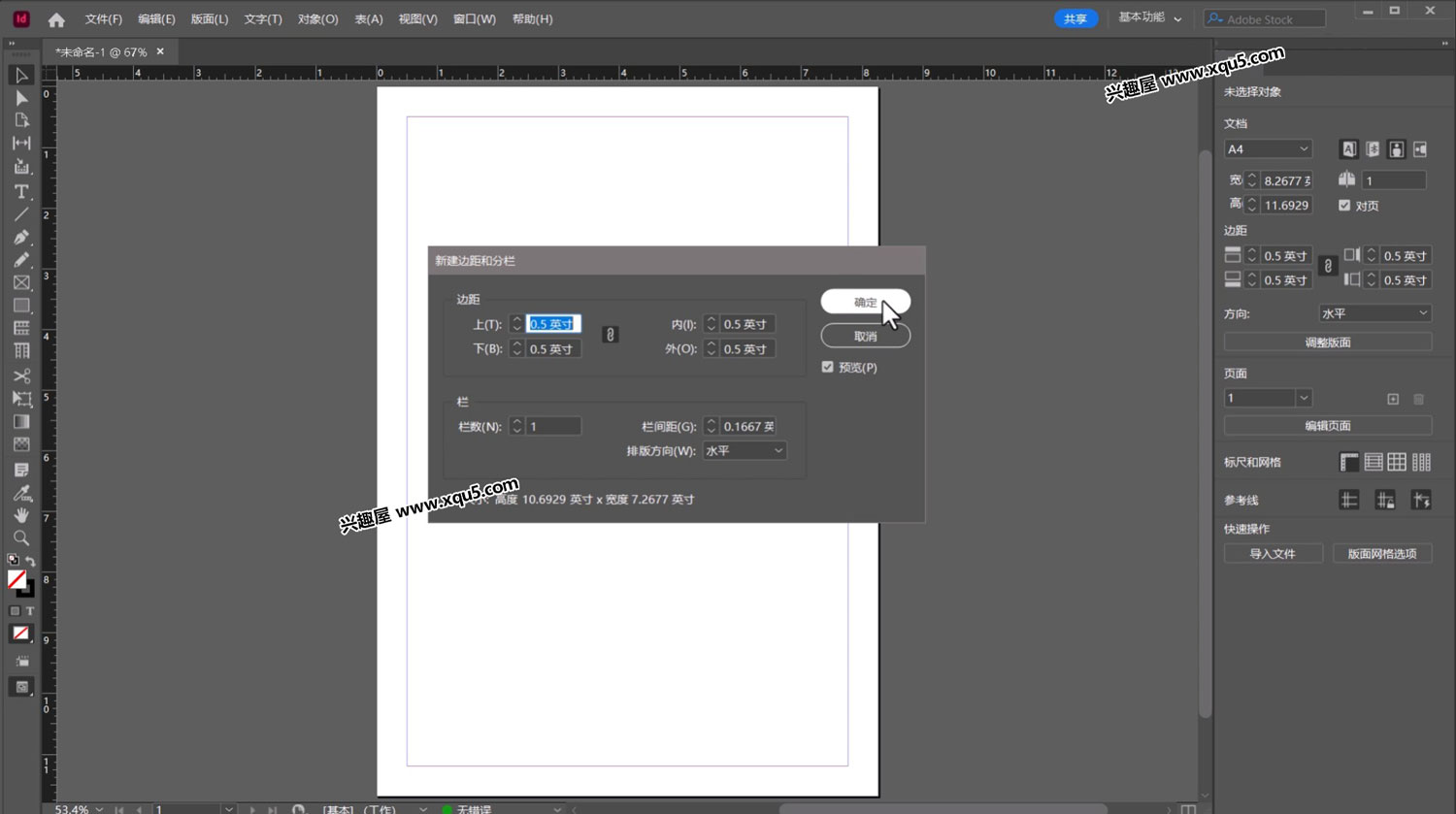Activate the Zoom tool
The width and height of the screenshot is (1456, 814).
pos(21,537)
